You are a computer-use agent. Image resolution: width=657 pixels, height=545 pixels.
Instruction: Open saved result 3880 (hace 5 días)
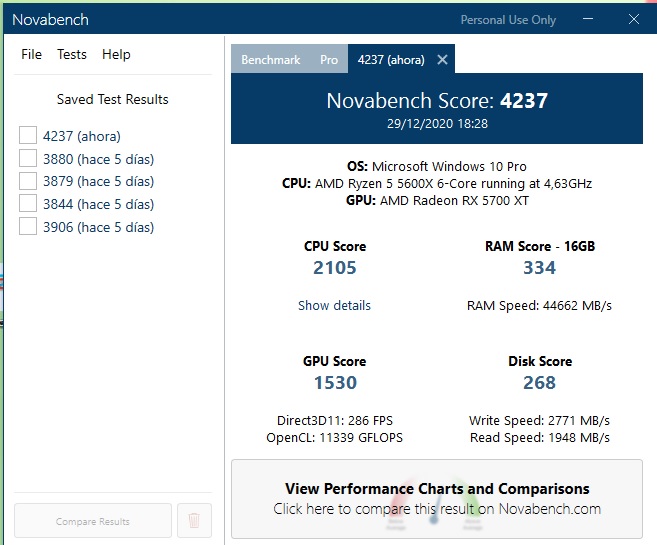tap(98, 159)
